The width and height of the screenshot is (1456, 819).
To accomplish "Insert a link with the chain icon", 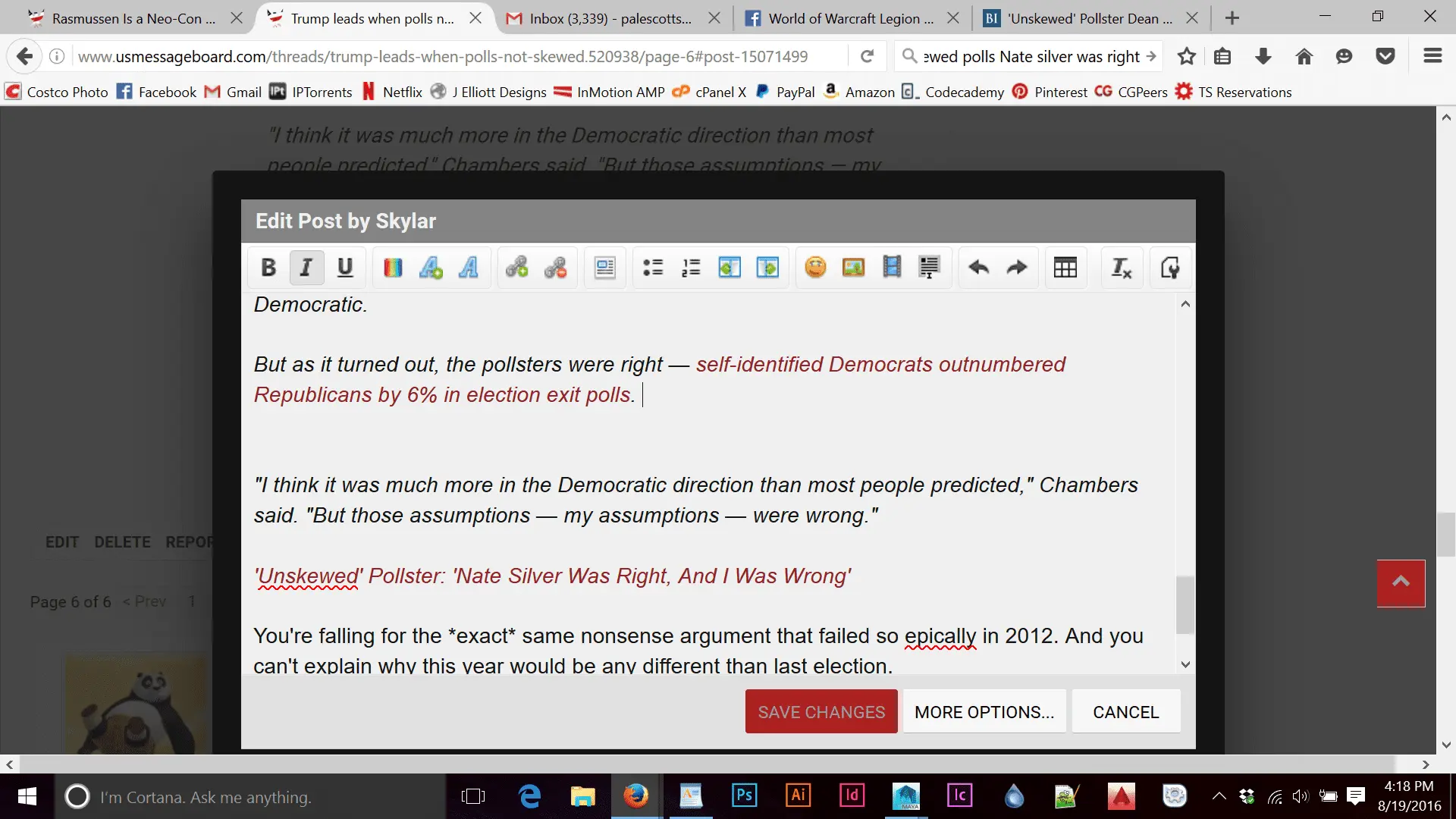I will (517, 268).
